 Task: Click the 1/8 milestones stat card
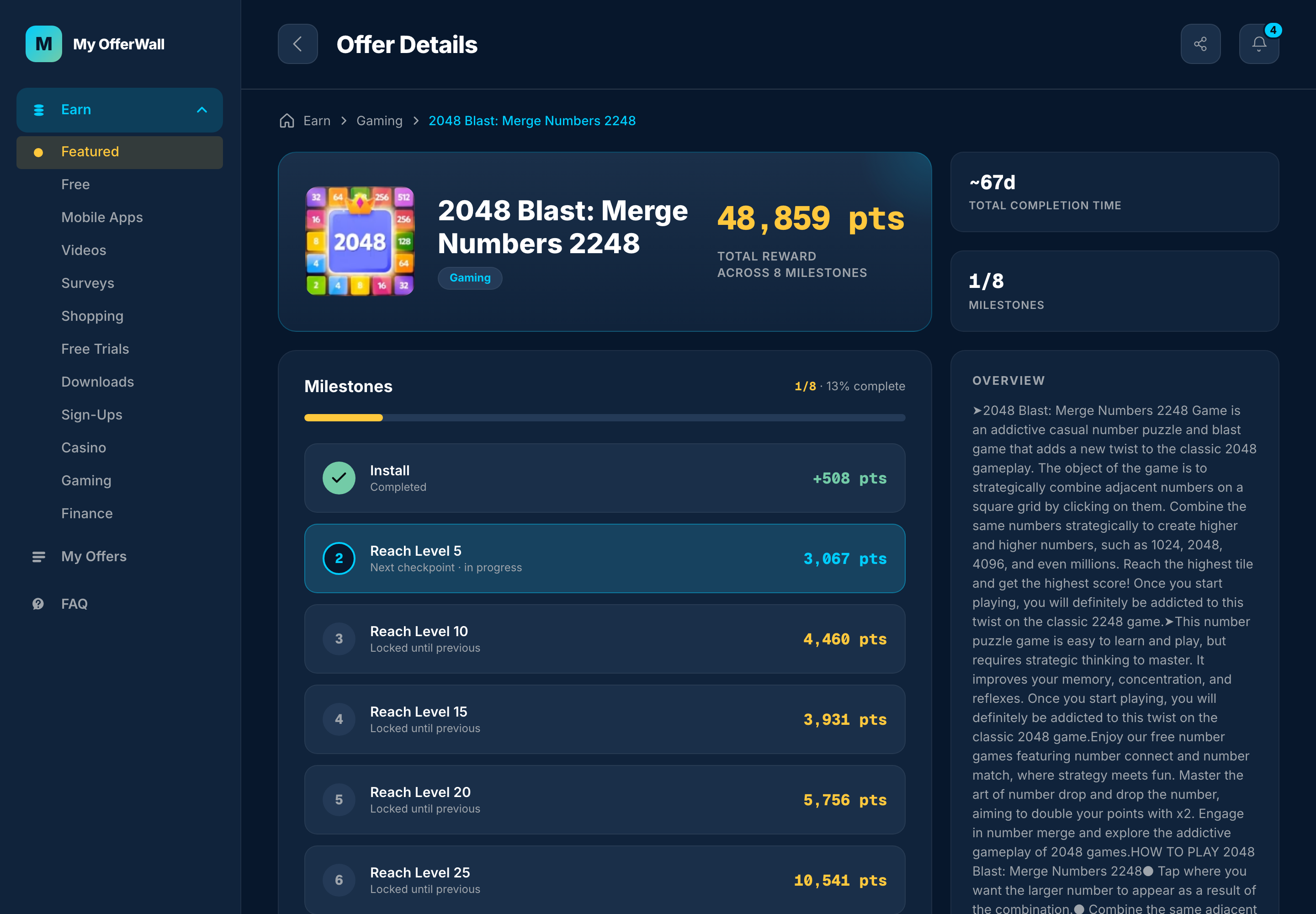(1114, 291)
